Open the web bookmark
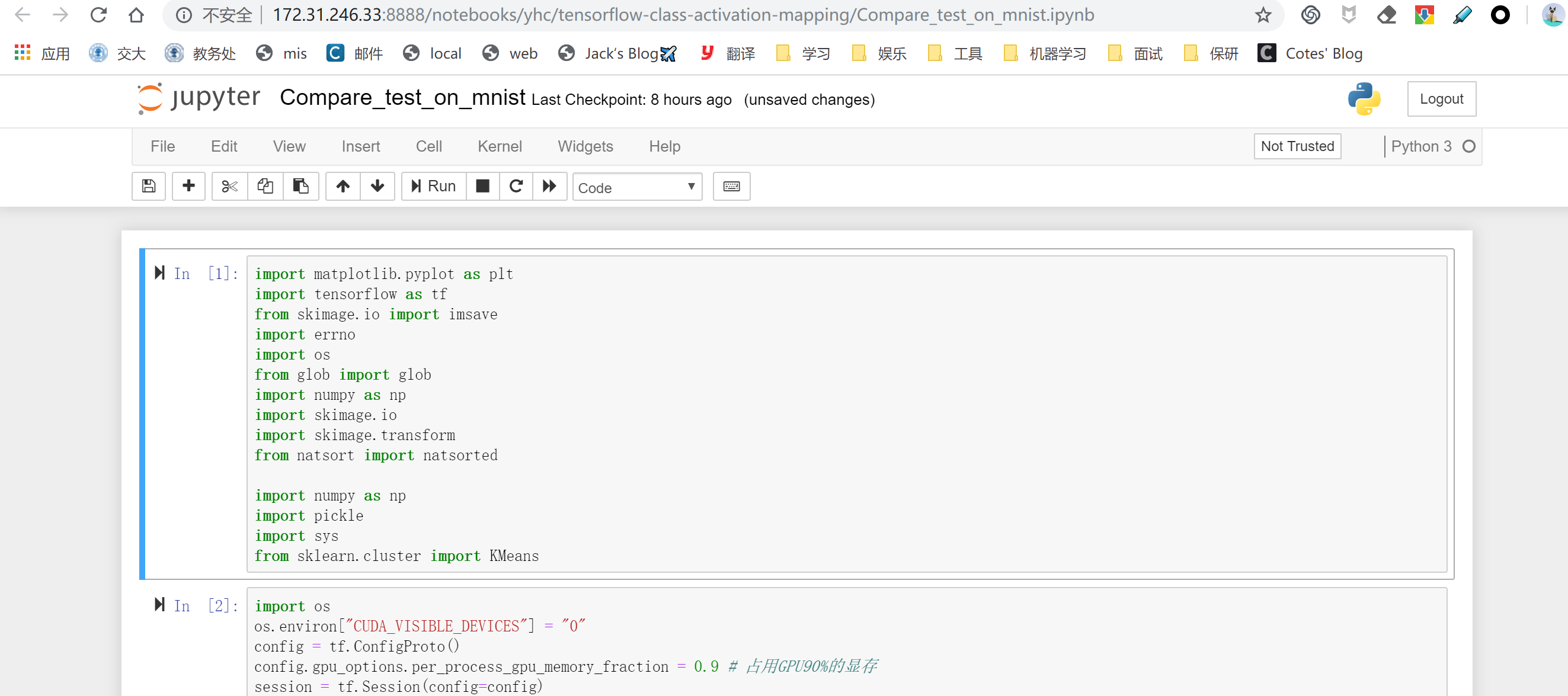The height and width of the screenshot is (696, 1568). (x=510, y=53)
